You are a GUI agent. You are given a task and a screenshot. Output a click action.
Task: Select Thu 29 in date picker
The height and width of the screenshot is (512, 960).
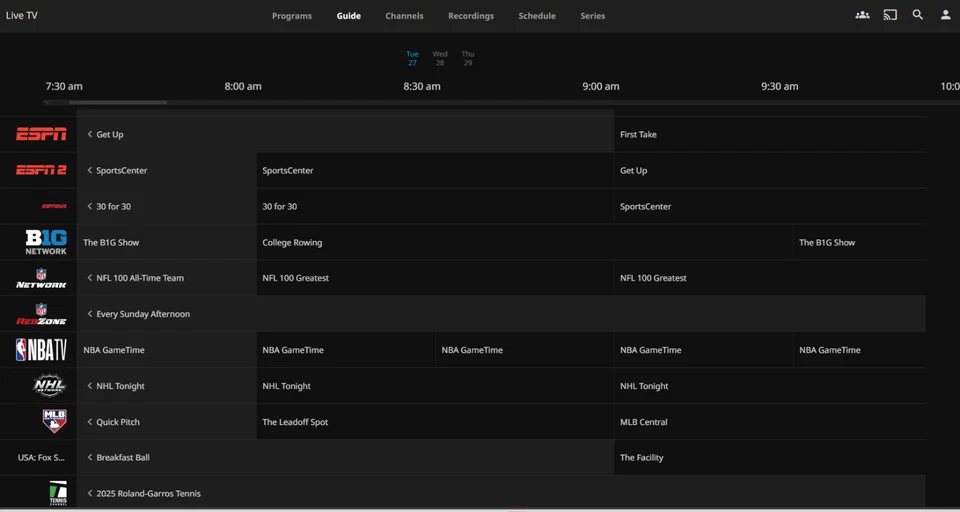[468, 58]
